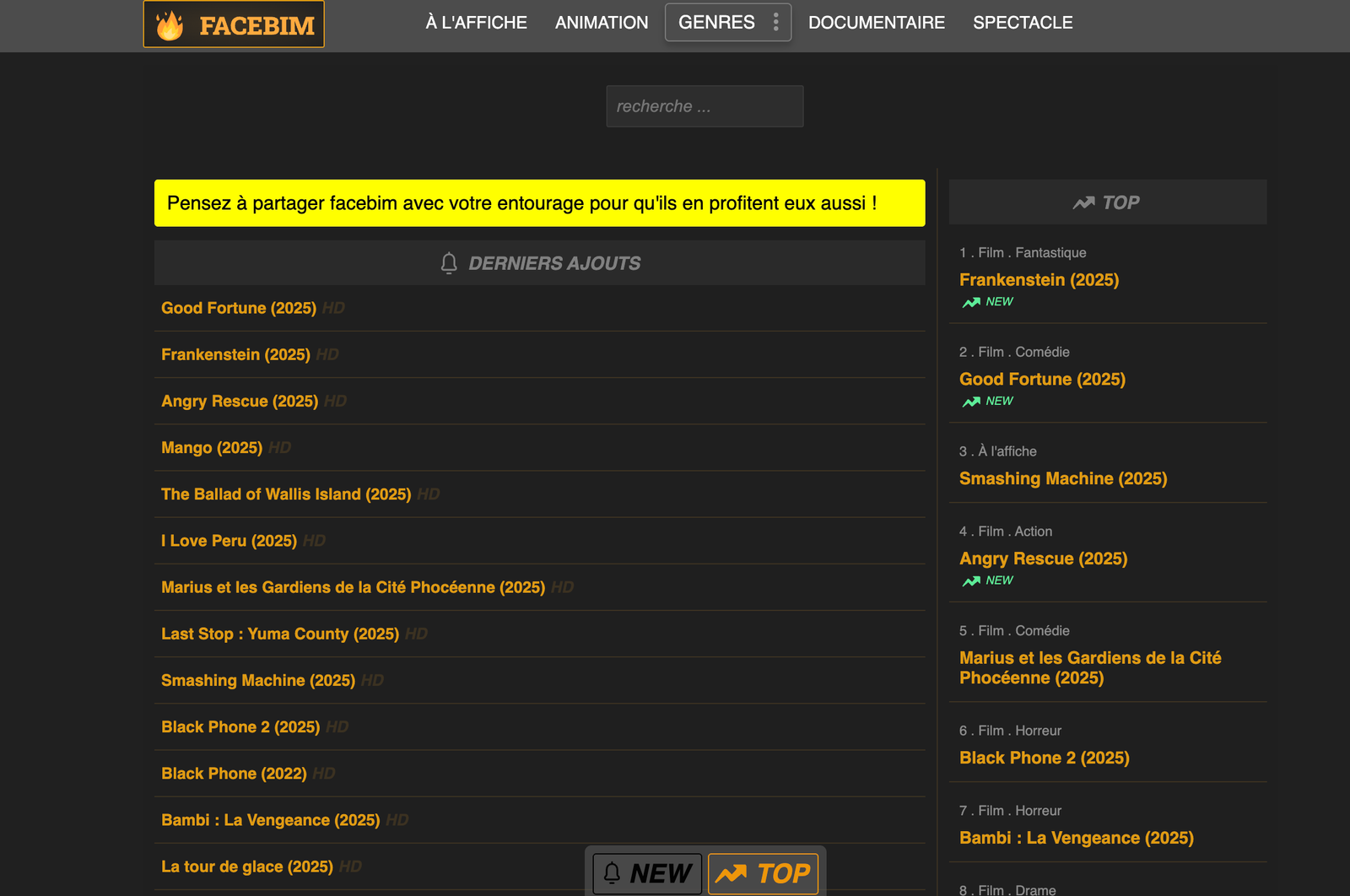Focus the recherche search field

coord(705,106)
